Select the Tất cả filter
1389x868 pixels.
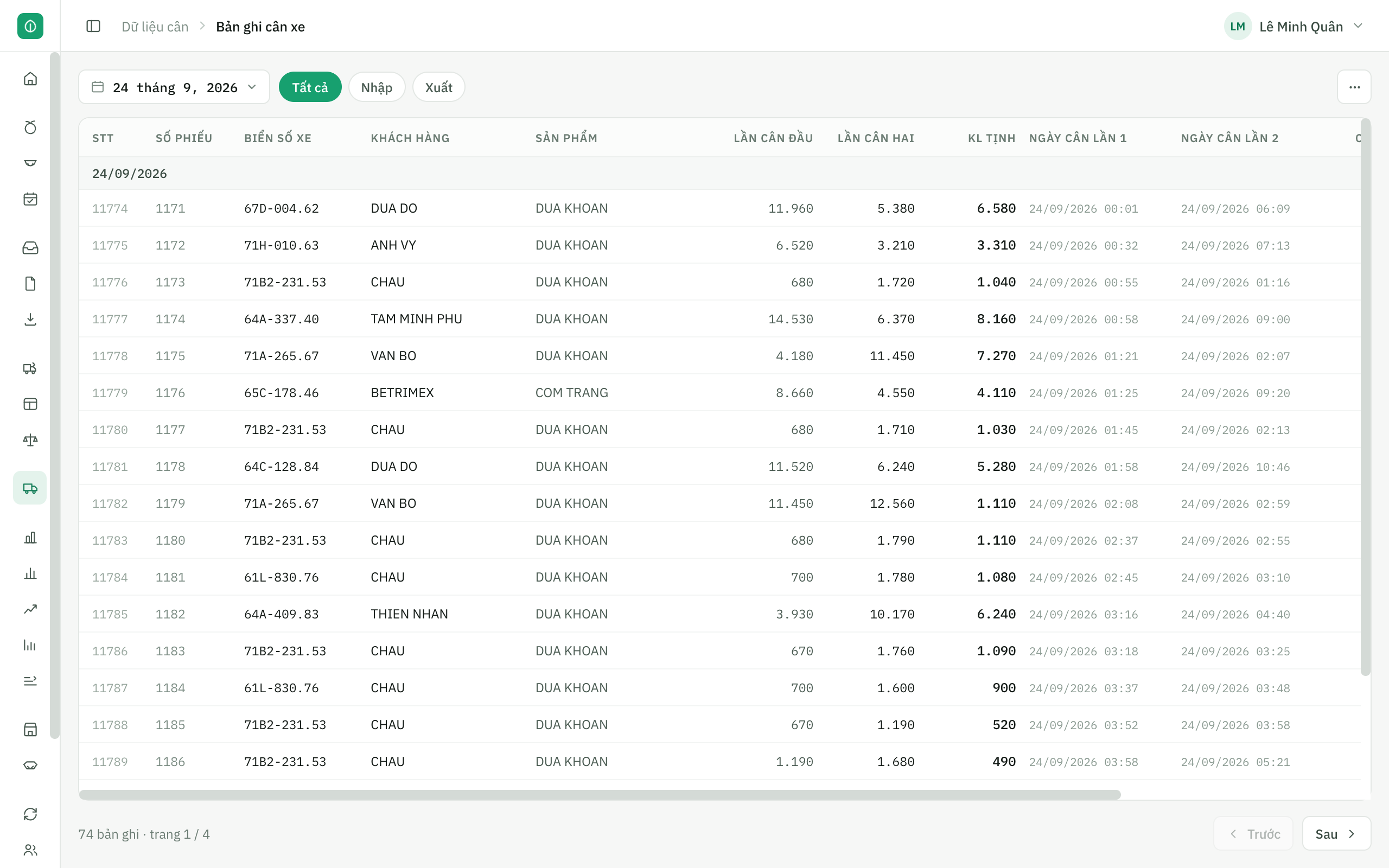point(310,87)
